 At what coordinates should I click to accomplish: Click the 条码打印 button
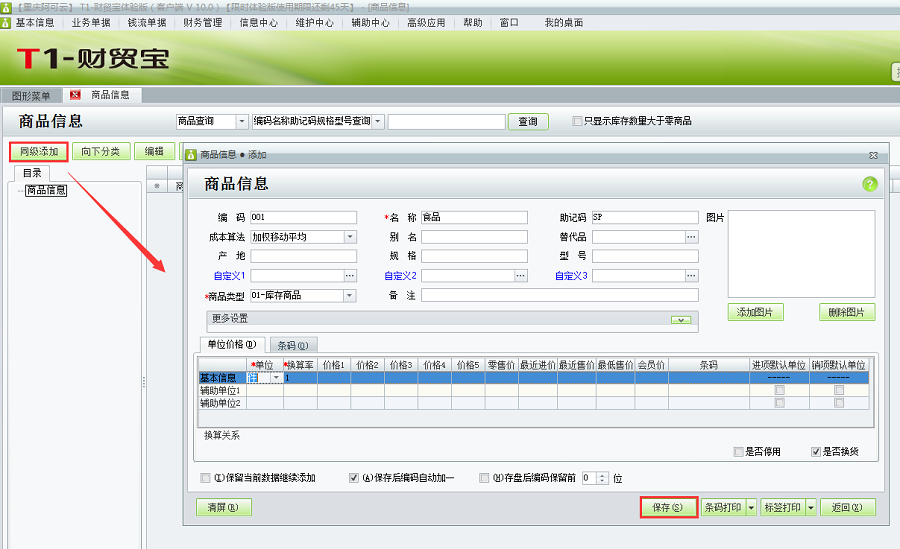tap(723, 508)
